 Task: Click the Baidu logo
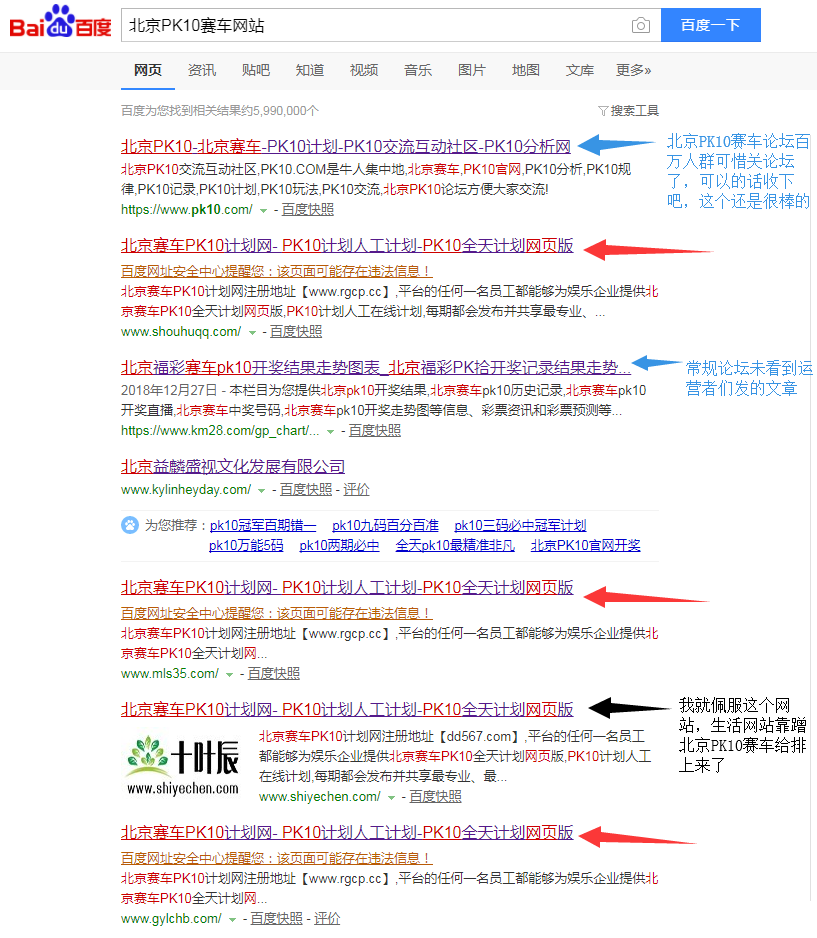60,22
